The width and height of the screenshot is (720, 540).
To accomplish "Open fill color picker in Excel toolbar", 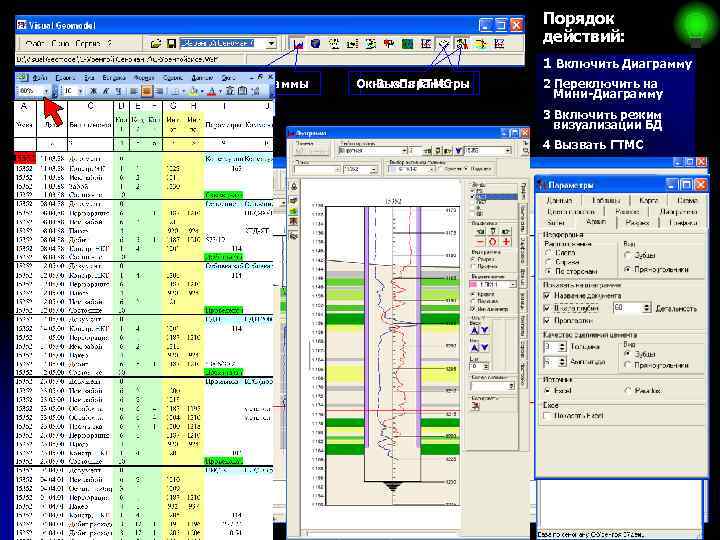I will 194,91.
